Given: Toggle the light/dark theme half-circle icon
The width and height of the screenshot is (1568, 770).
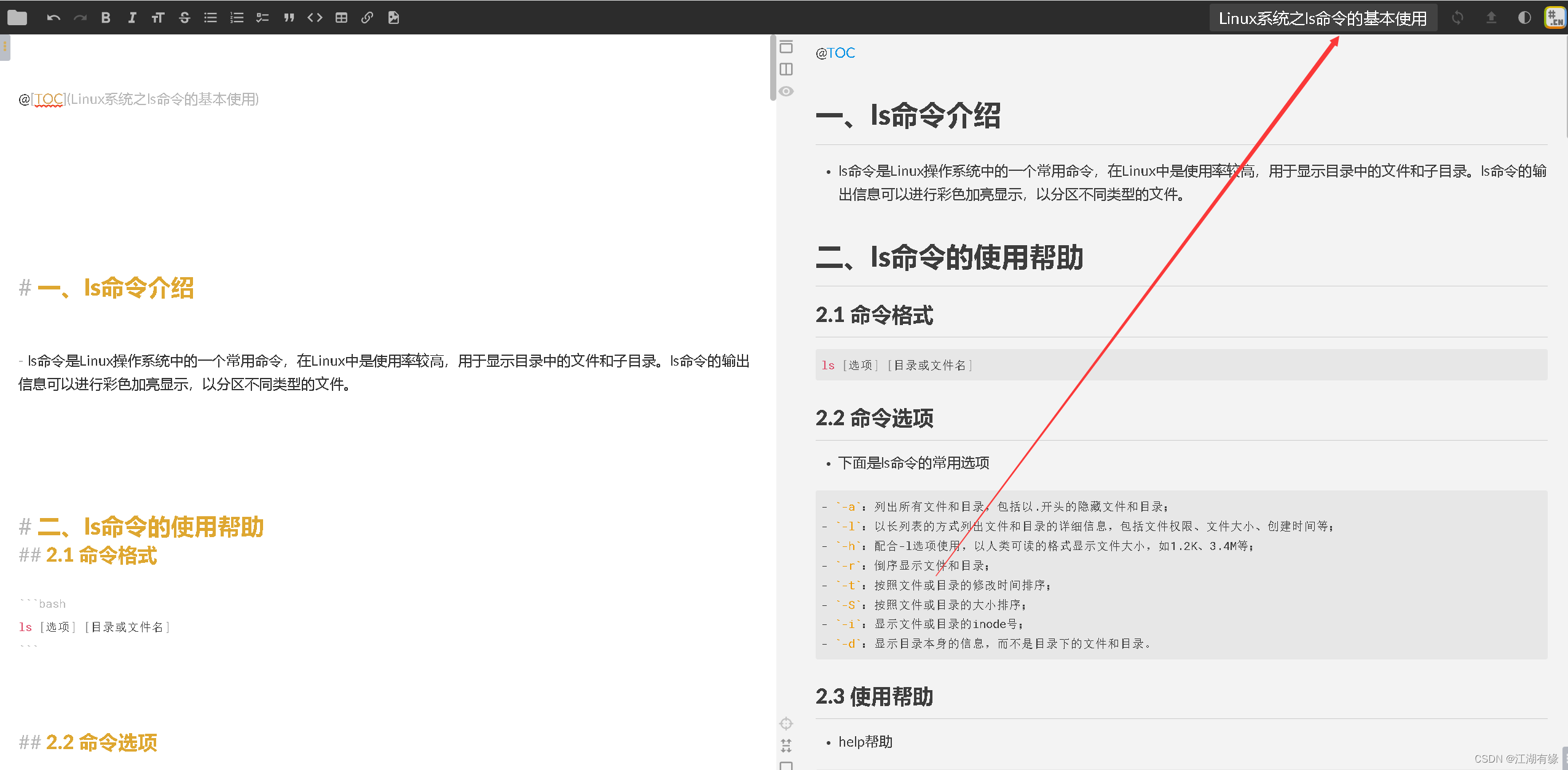Looking at the screenshot, I should 1524,18.
